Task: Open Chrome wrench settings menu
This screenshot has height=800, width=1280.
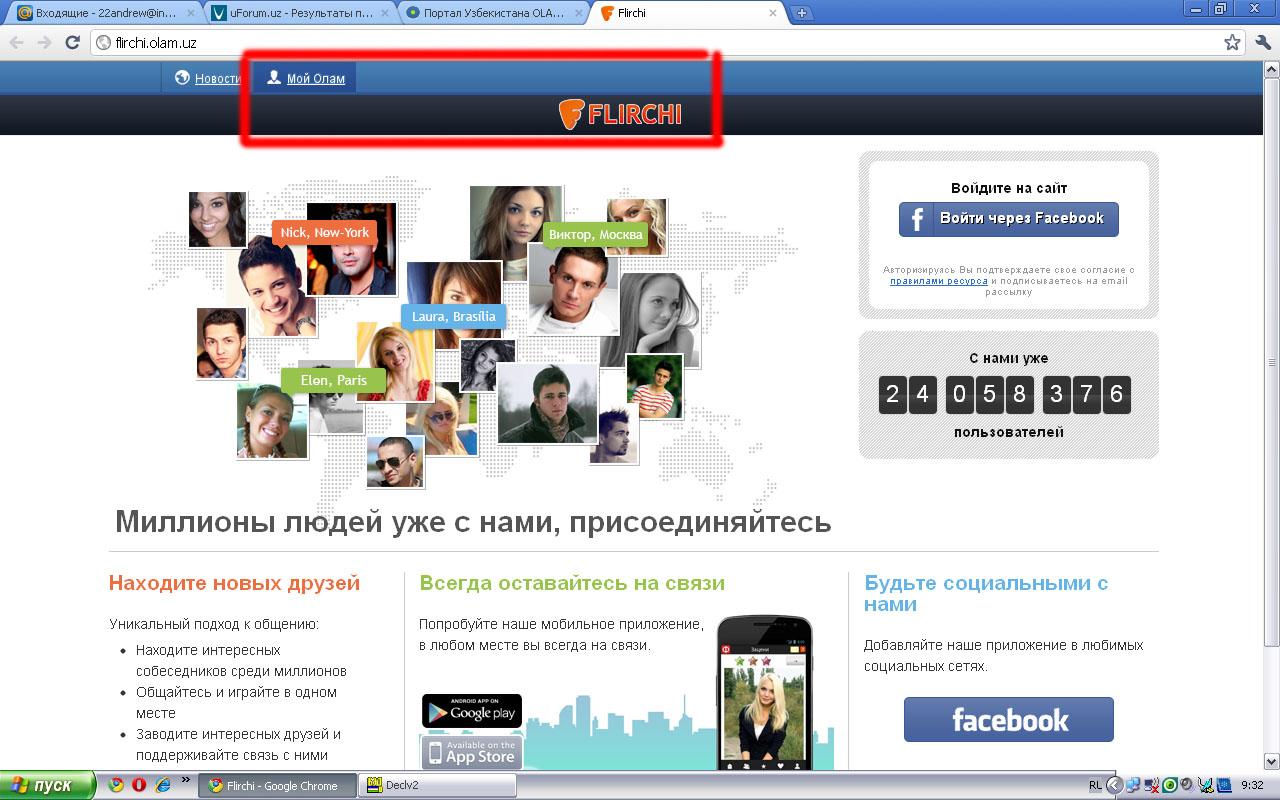Action: tap(1262, 42)
